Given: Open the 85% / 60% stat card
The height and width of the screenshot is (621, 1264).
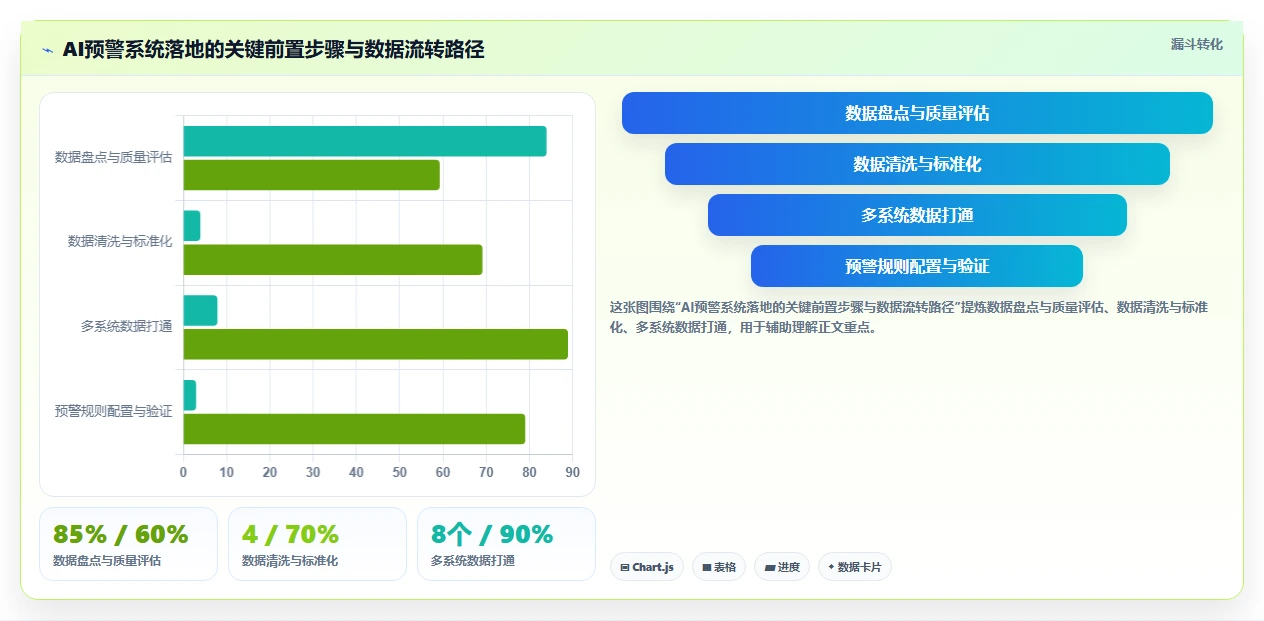Looking at the screenshot, I should click(128, 544).
